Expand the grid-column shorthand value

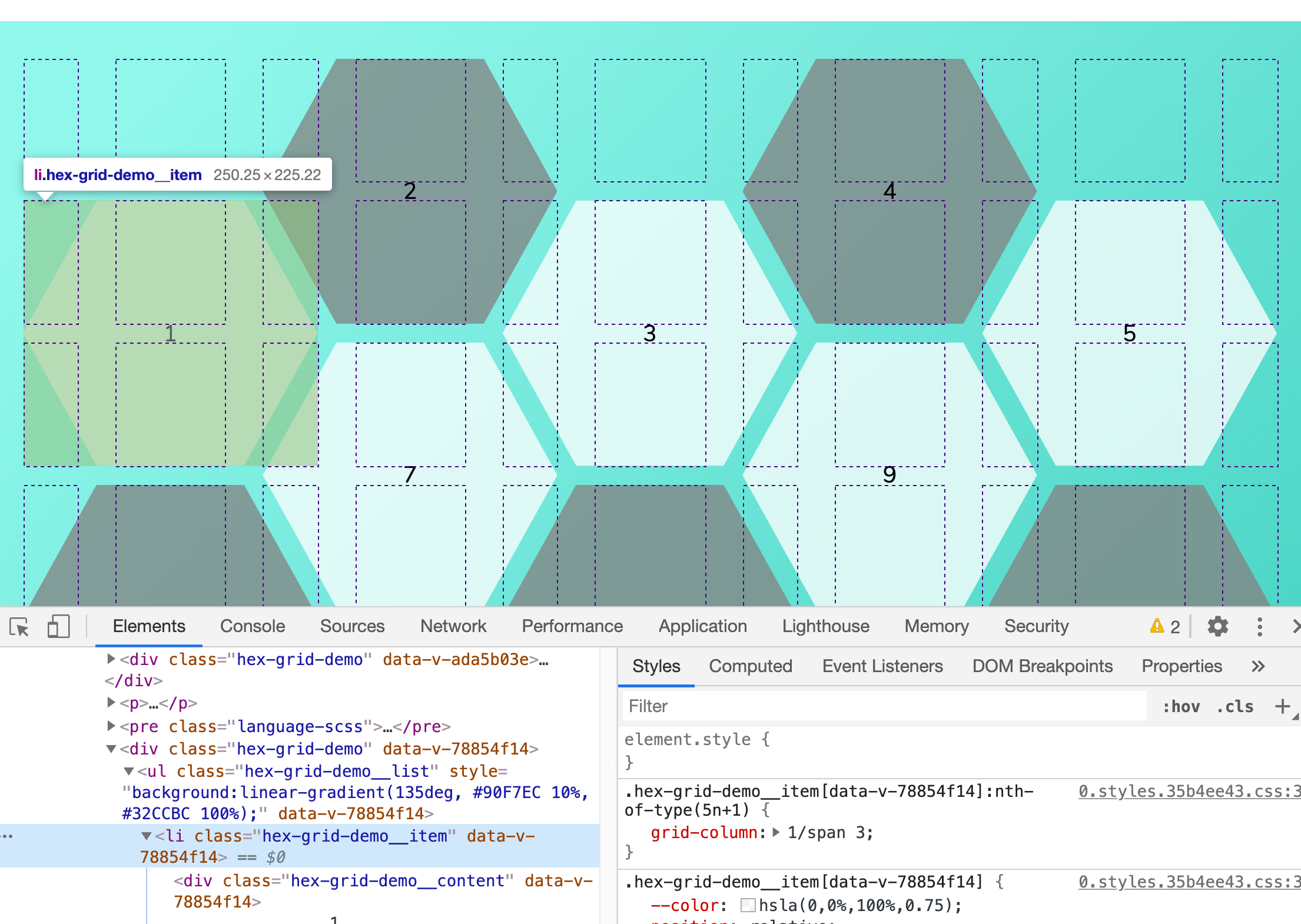coord(776,832)
